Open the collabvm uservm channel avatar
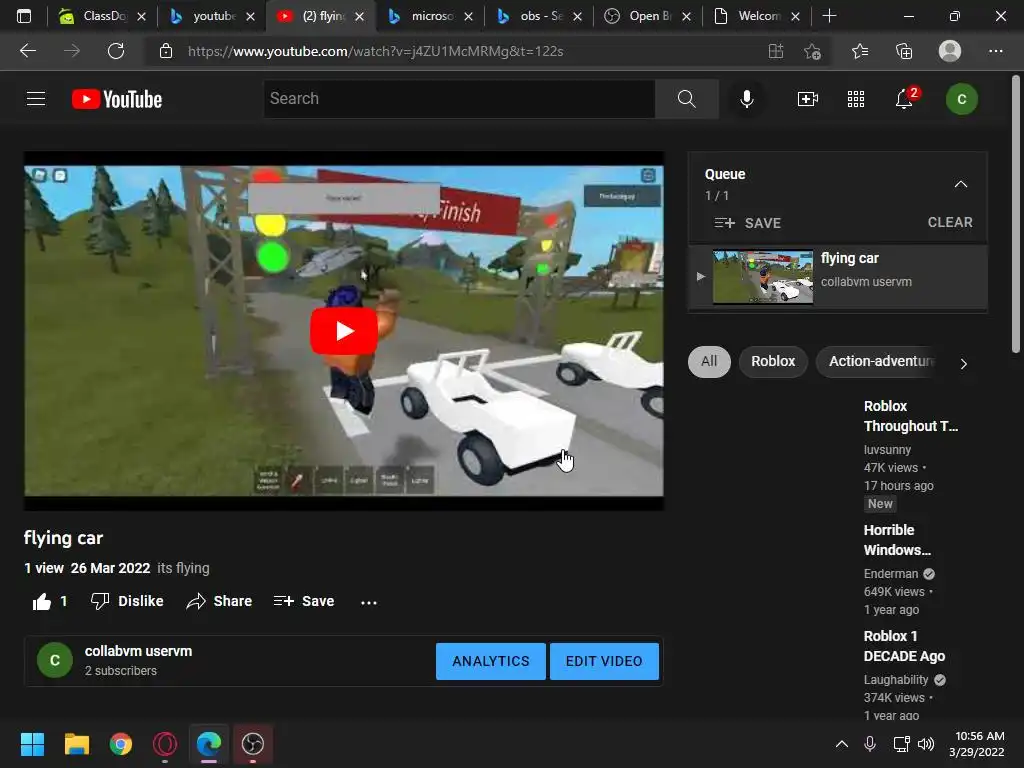The width and height of the screenshot is (1024, 768). click(55, 660)
